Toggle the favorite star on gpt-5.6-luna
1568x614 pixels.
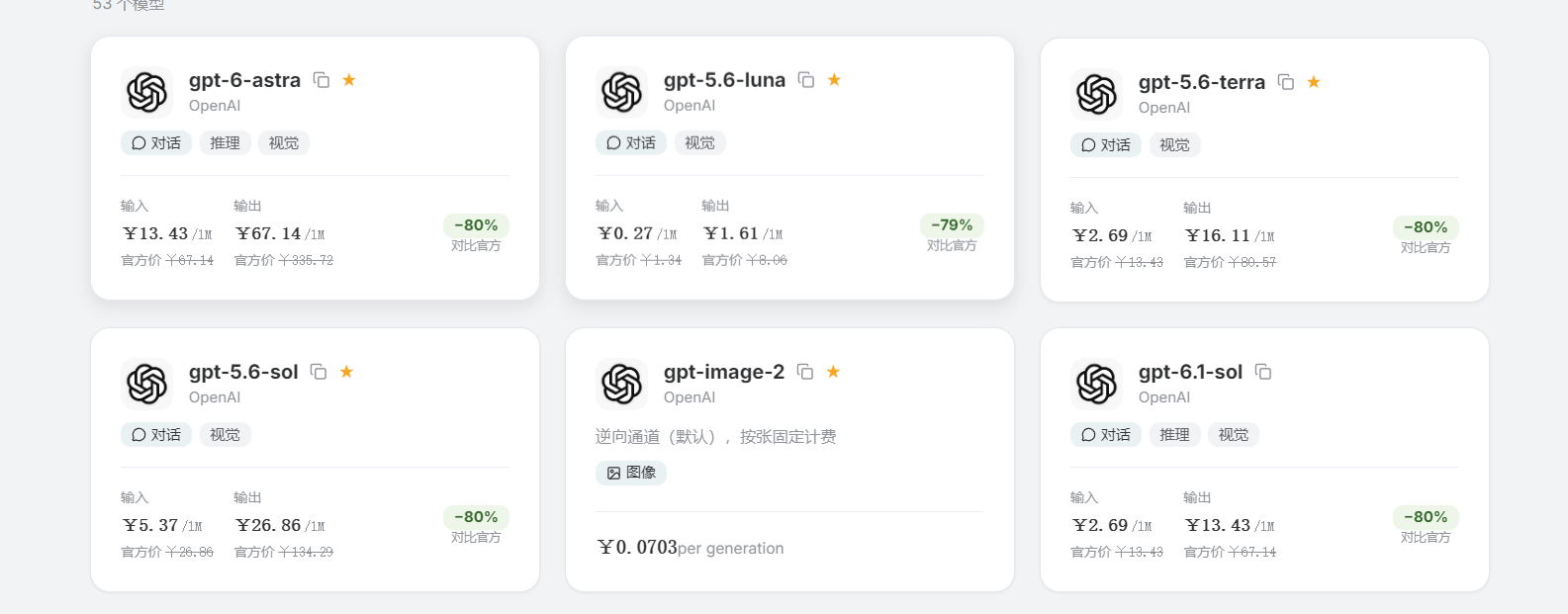pos(834,80)
